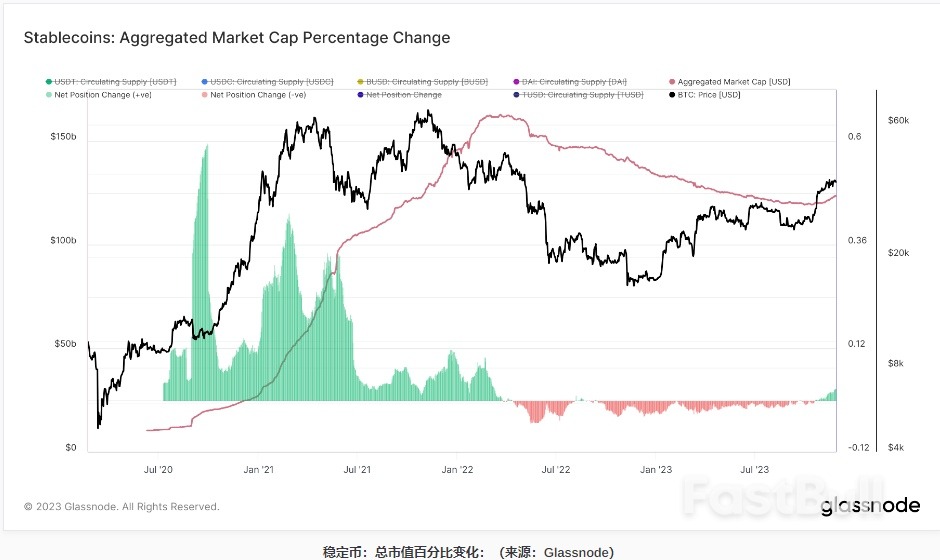This screenshot has height=560, width=940.
Task: Click the Aggregated Market Cap pink dot
Action: click(672, 81)
